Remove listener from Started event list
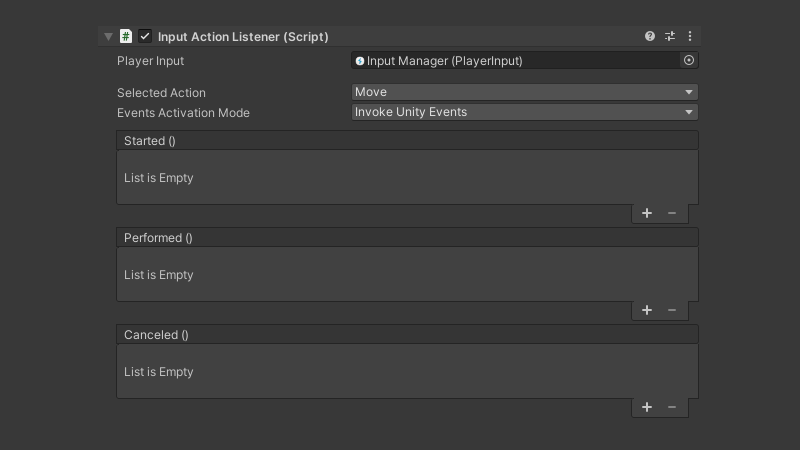This screenshot has width=800, height=450. (672, 213)
